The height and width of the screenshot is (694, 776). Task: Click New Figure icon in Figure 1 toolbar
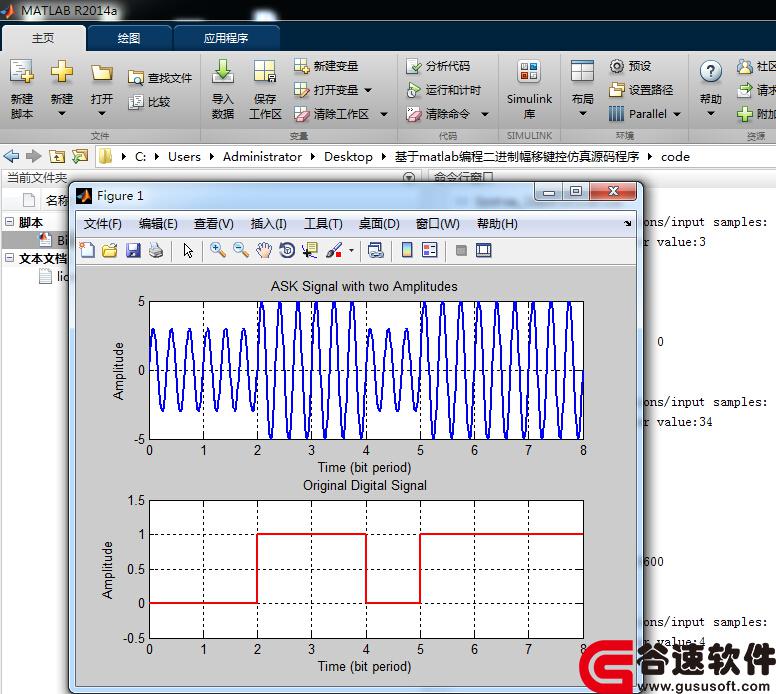[x=88, y=250]
